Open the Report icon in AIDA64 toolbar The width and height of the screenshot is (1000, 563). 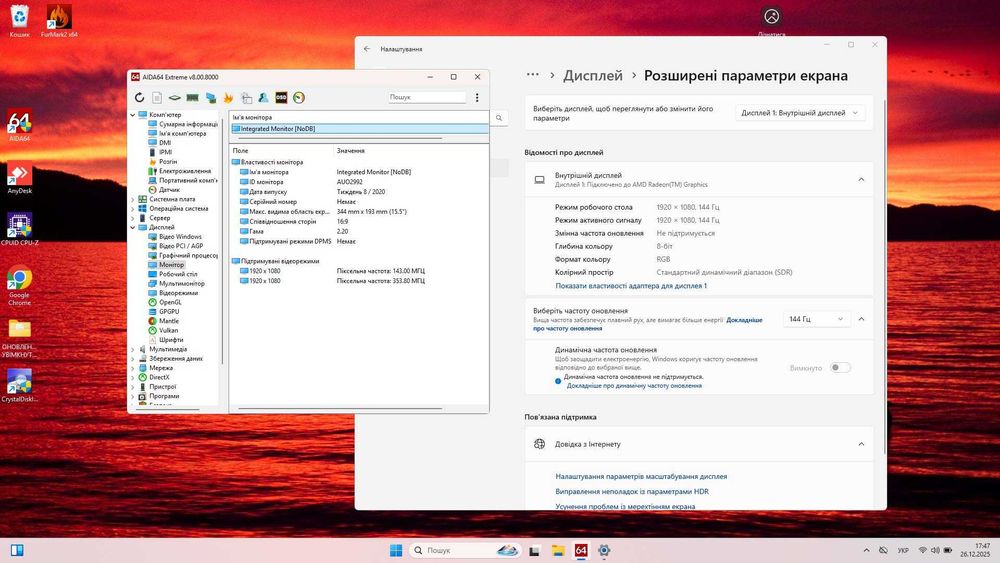coord(157,97)
